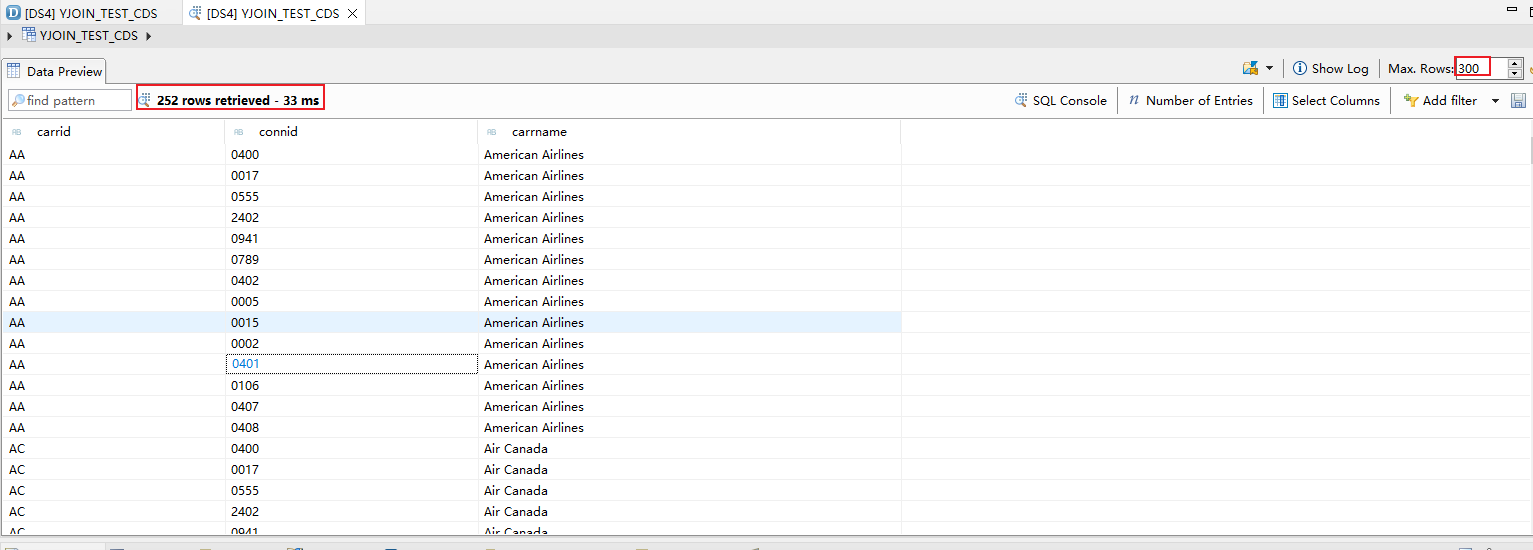Increase Max. Rows with the up stepper
The height and width of the screenshot is (550, 1533).
(x=1515, y=64)
